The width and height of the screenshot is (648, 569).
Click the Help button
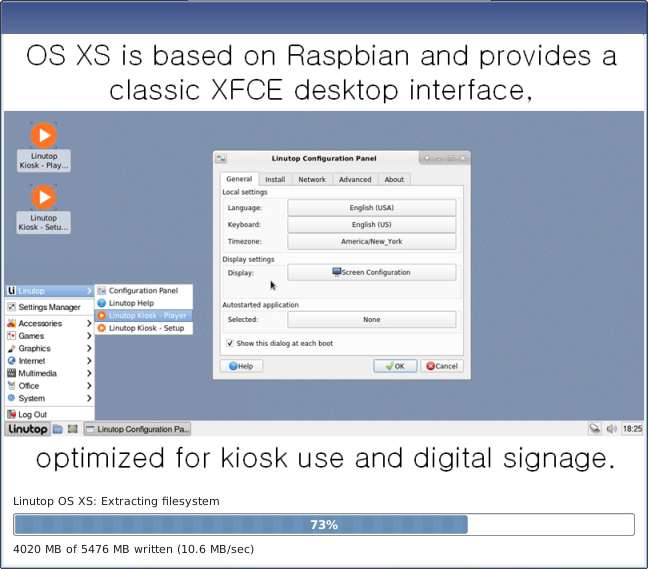coord(241,366)
